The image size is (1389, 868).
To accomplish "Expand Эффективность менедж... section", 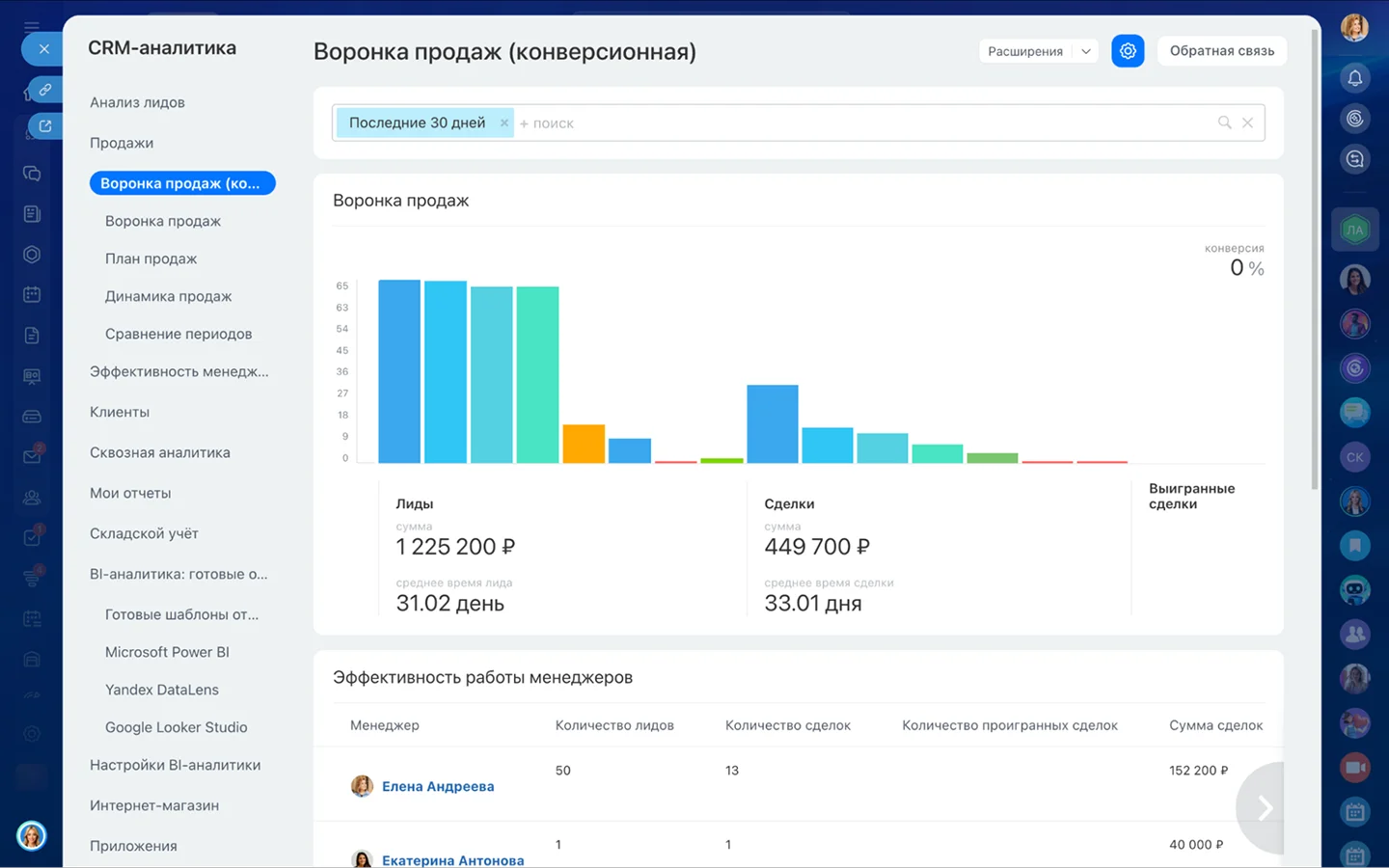I will (179, 371).
